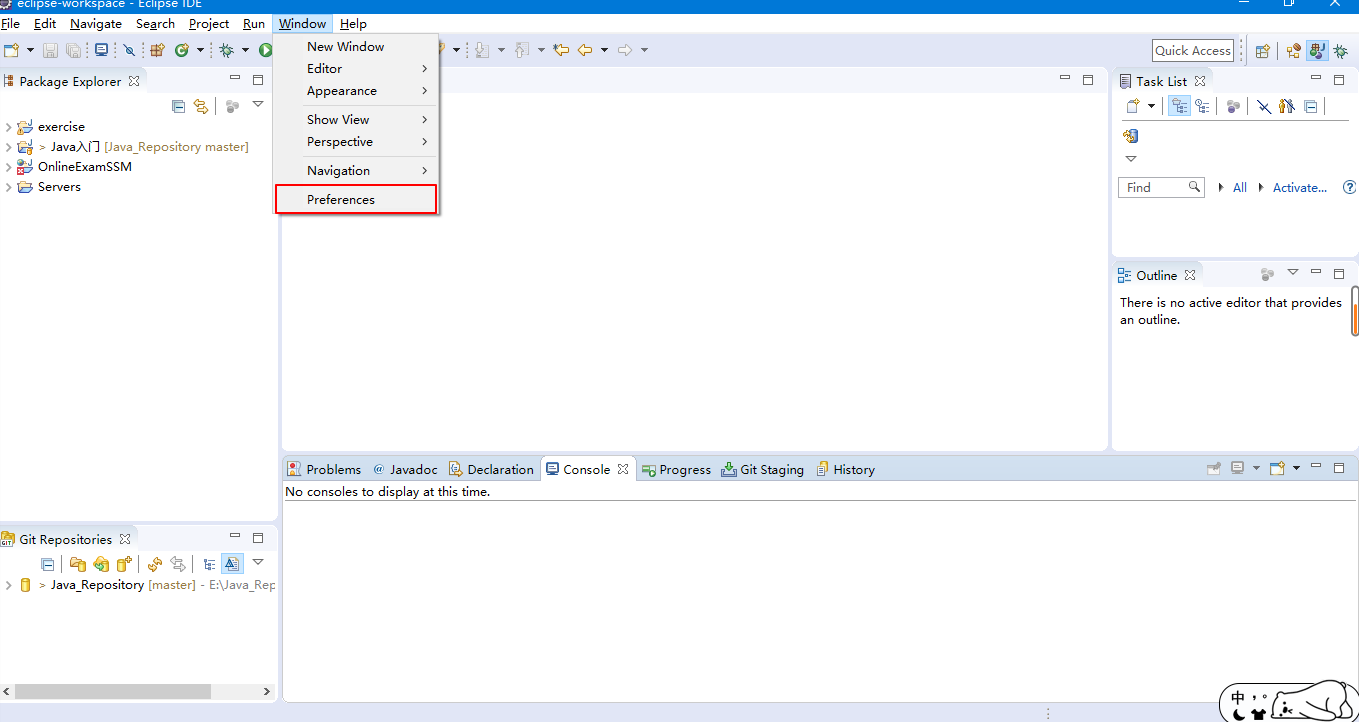Open the New Task dropdown arrow
The height and width of the screenshot is (722, 1359).
[x=1151, y=106]
